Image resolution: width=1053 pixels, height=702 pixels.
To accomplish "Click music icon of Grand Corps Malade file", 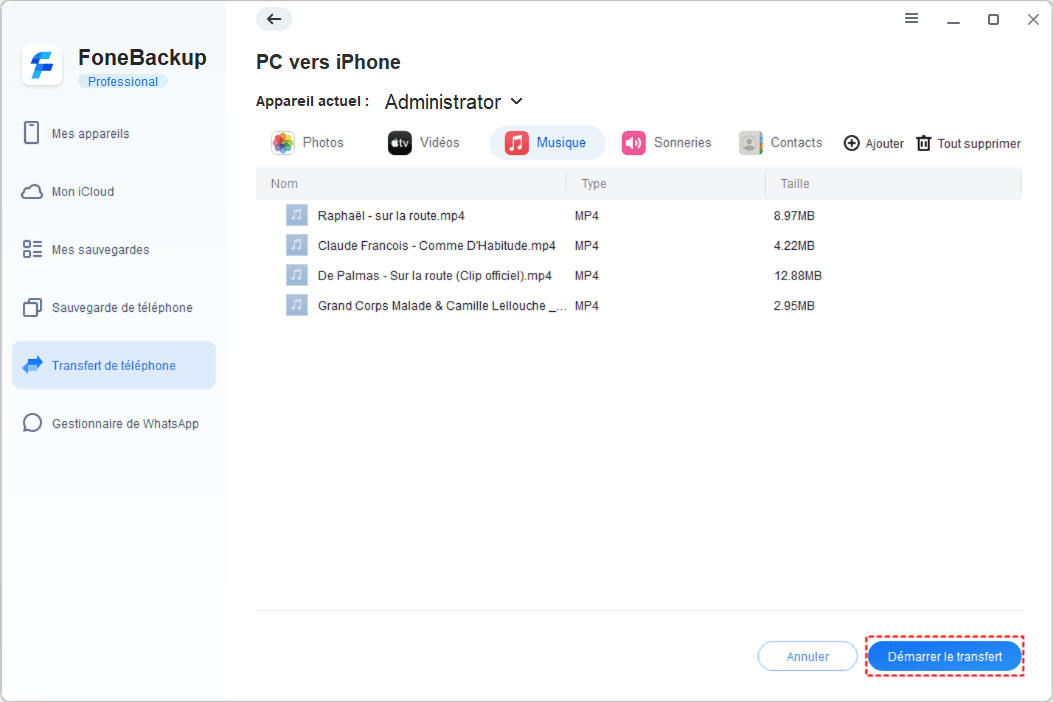I will (x=297, y=305).
